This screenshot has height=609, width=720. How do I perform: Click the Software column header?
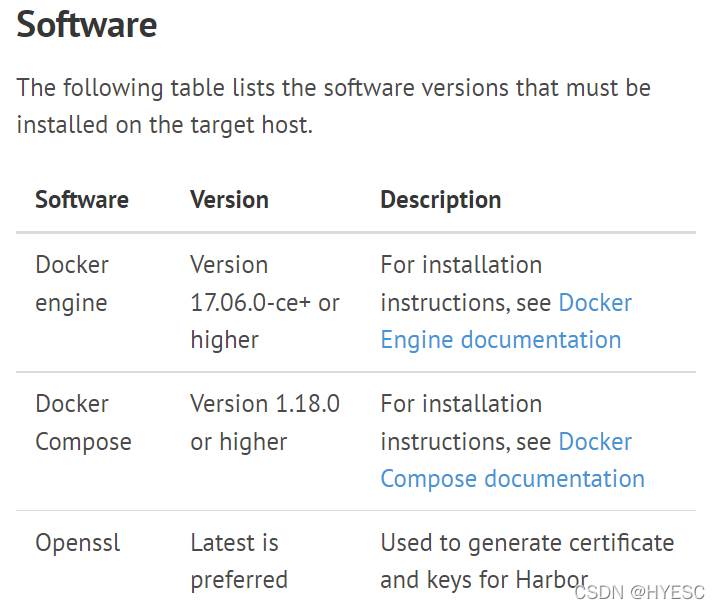pyautogui.click(x=82, y=200)
